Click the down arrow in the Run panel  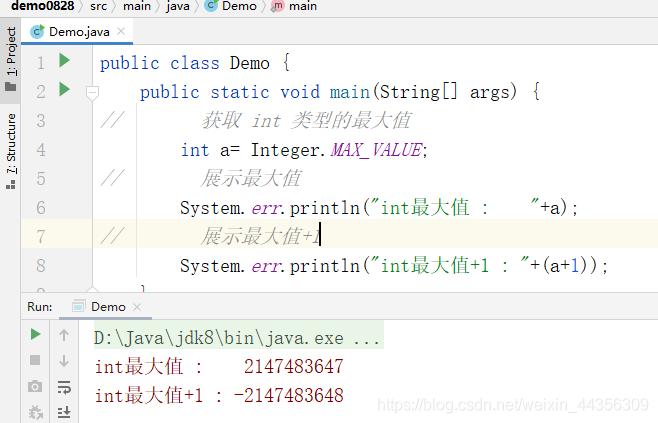click(64, 360)
